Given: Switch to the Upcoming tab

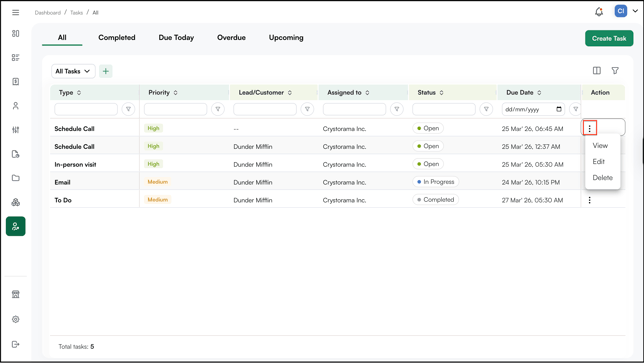Looking at the screenshot, I should (286, 37).
